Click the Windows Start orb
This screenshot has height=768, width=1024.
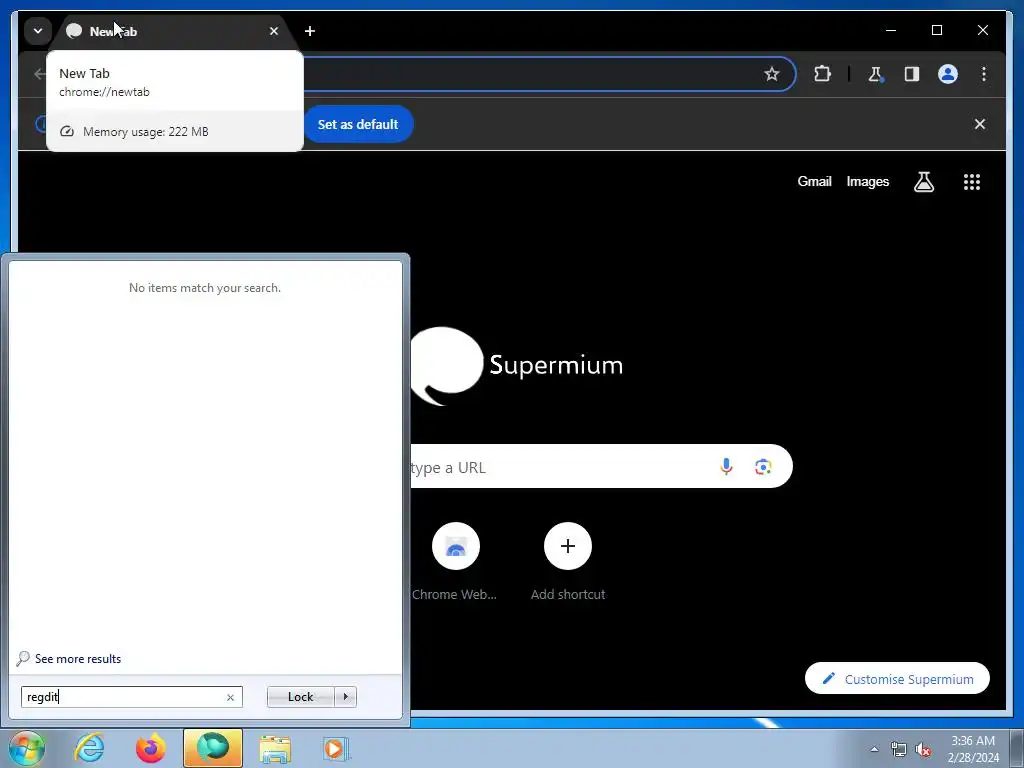pos(27,748)
